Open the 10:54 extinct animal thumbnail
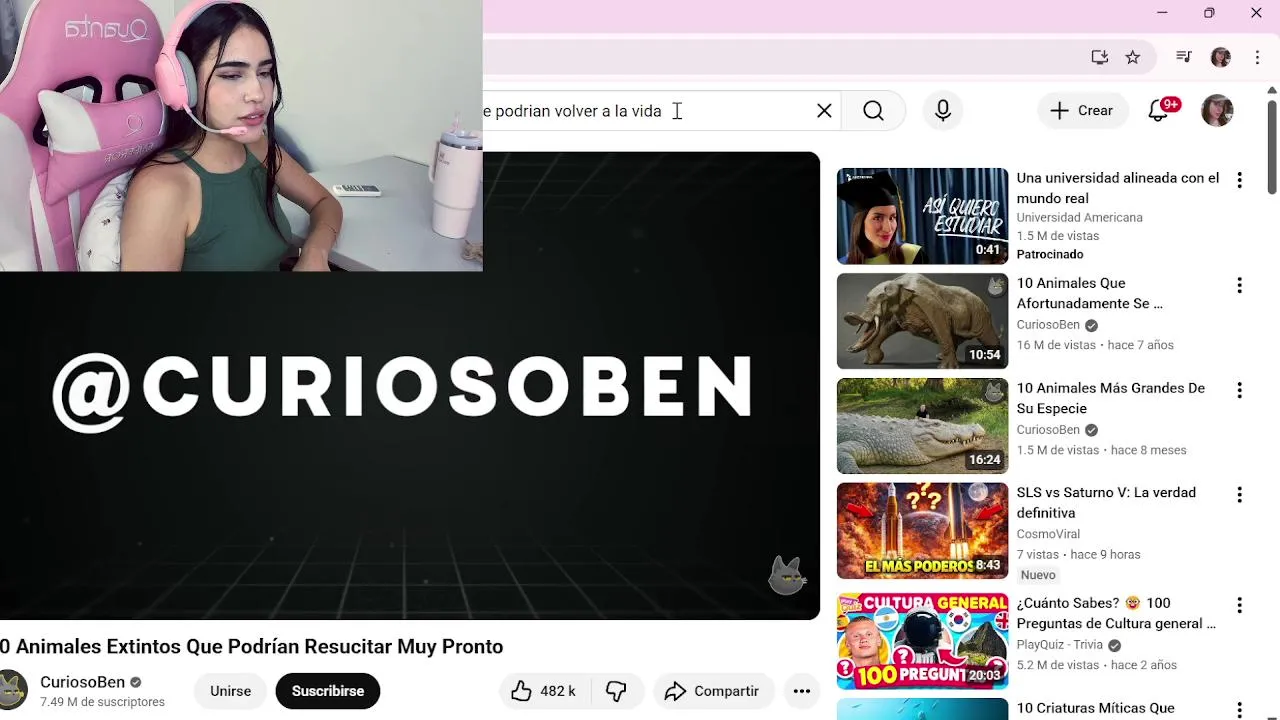The height and width of the screenshot is (720, 1280). click(x=922, y=321)
